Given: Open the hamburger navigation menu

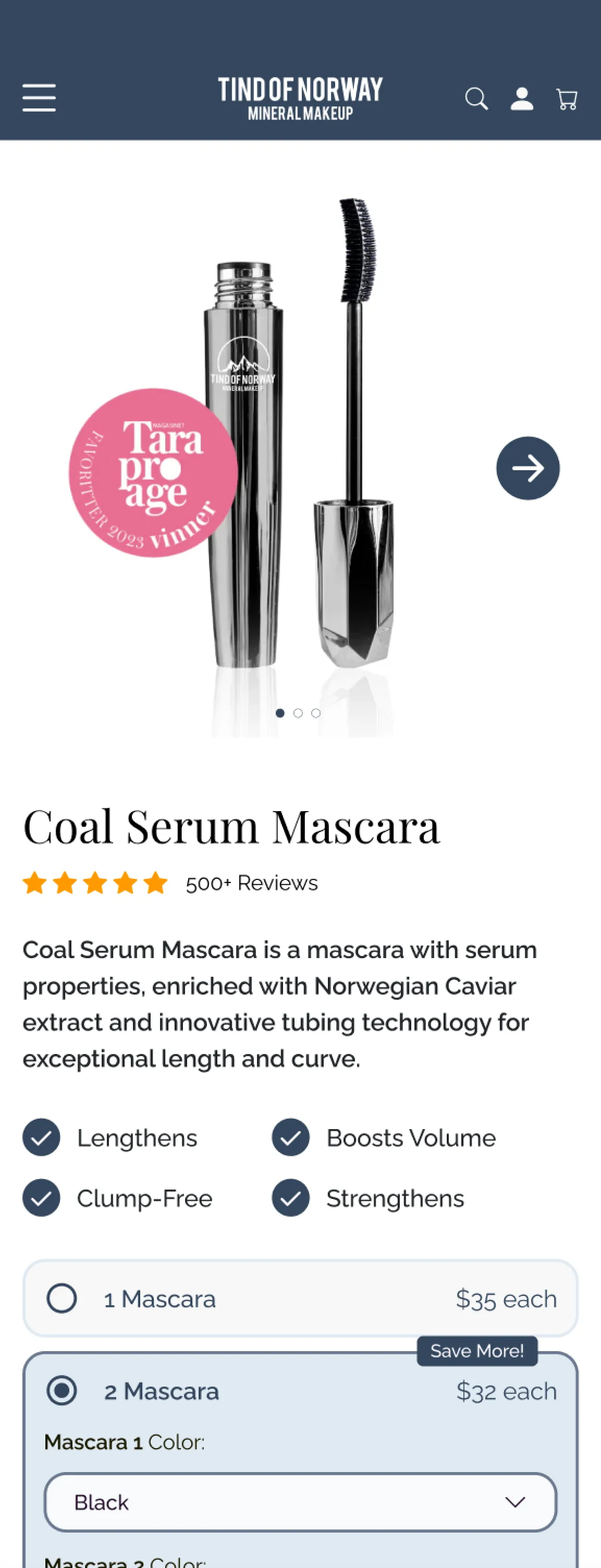Looking at the screenshot, I should [39, 98].
